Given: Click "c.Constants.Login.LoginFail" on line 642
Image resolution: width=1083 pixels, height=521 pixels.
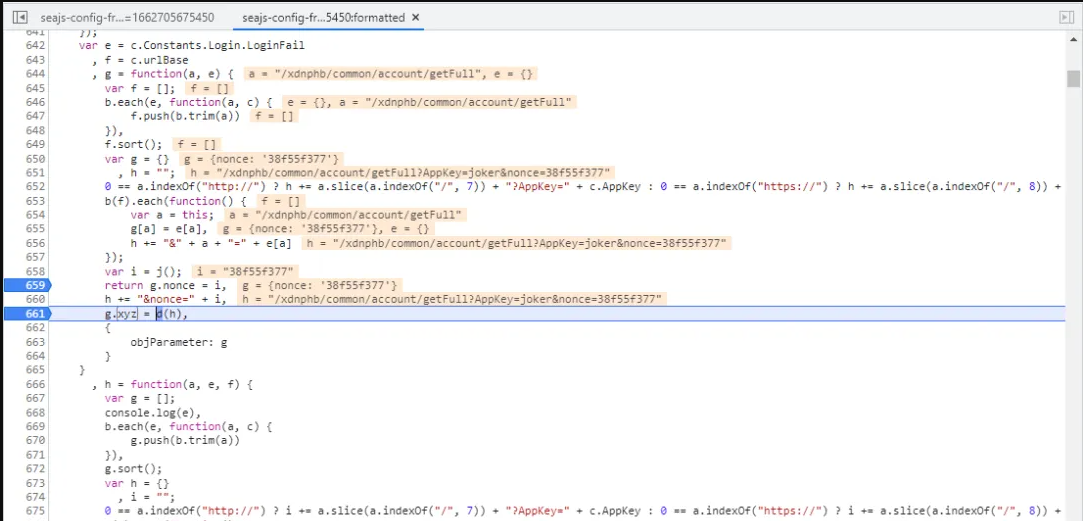Looking at the screenshot, I should click(x=218, y=46).
